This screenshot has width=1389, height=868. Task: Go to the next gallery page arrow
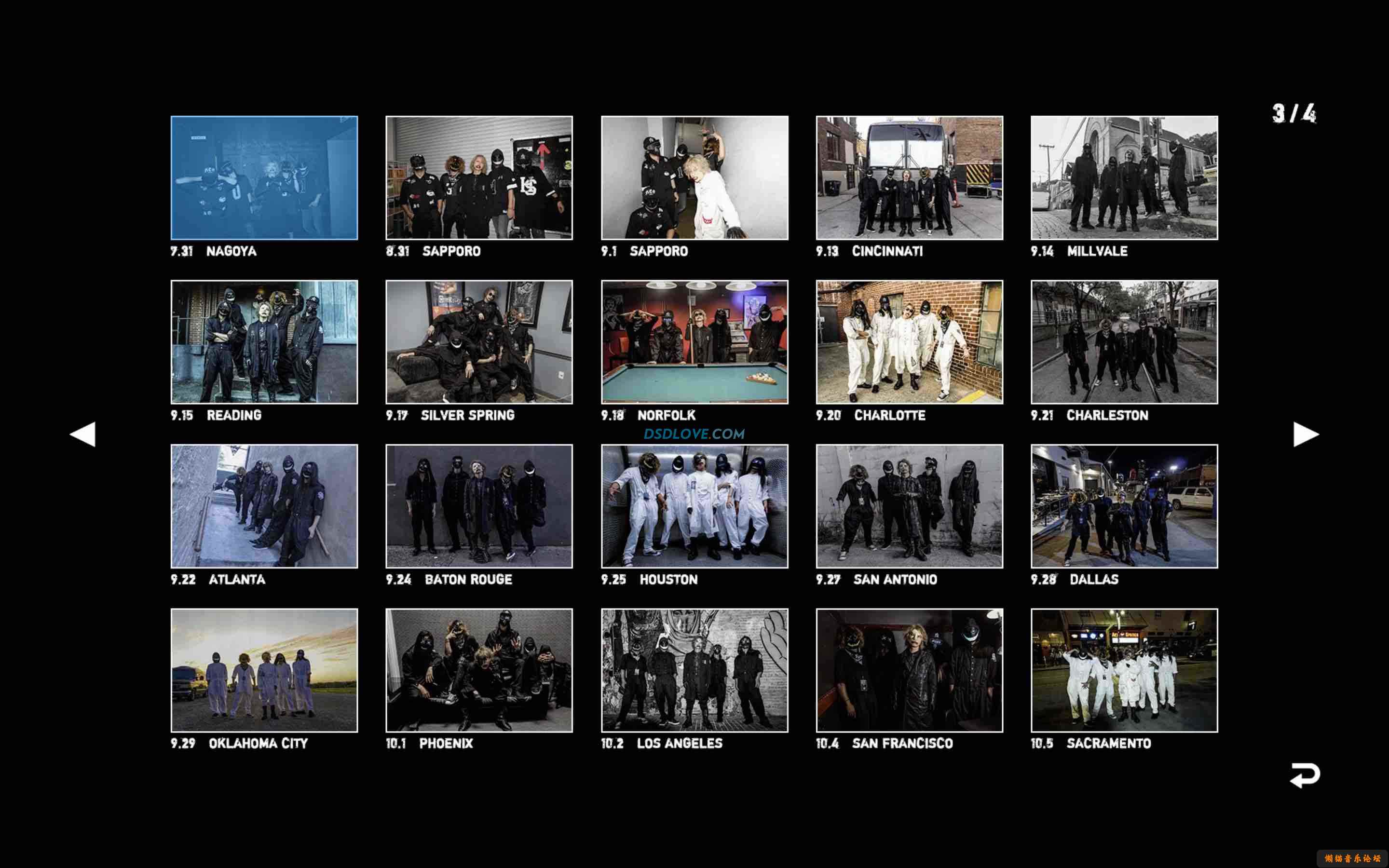pos(1305,434)
